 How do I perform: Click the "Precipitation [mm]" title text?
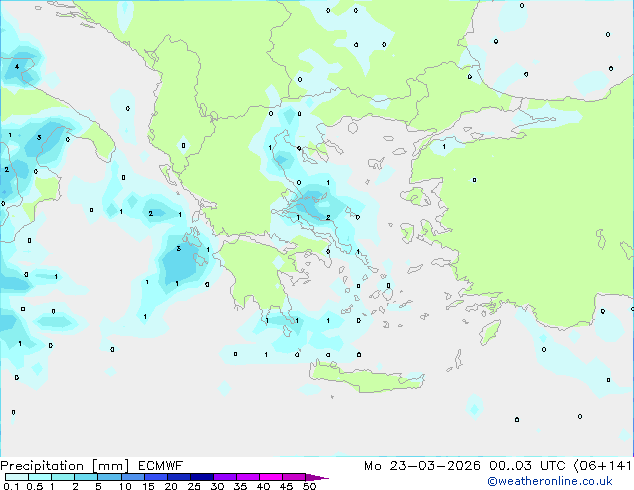[65, 466]
